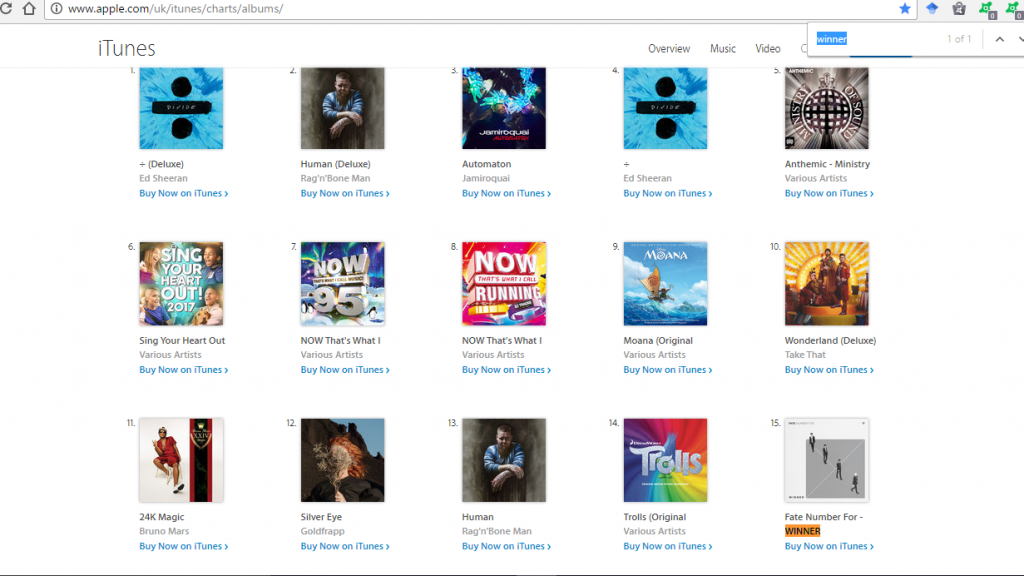The width and height of the screenshot is (1024, 576).
Task: Open the Moana soundtrack cover
Action: coord(665,283)
